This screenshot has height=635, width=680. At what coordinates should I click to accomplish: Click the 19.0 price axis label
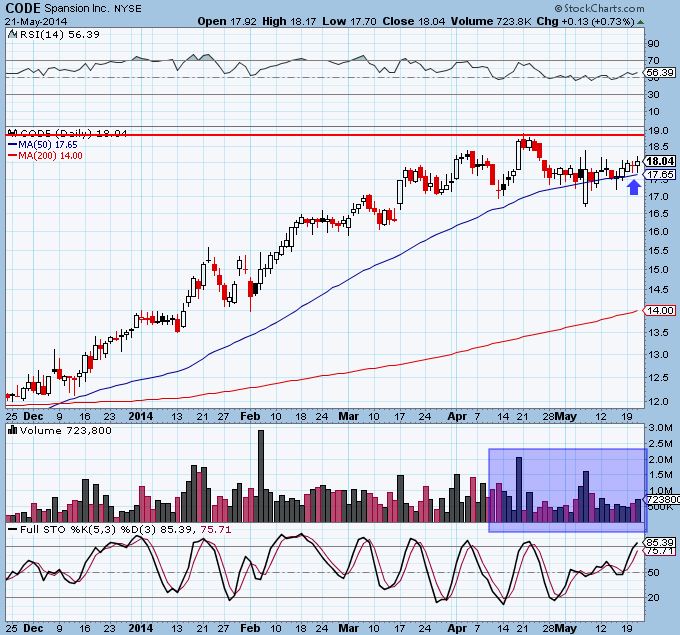point(658,130)
